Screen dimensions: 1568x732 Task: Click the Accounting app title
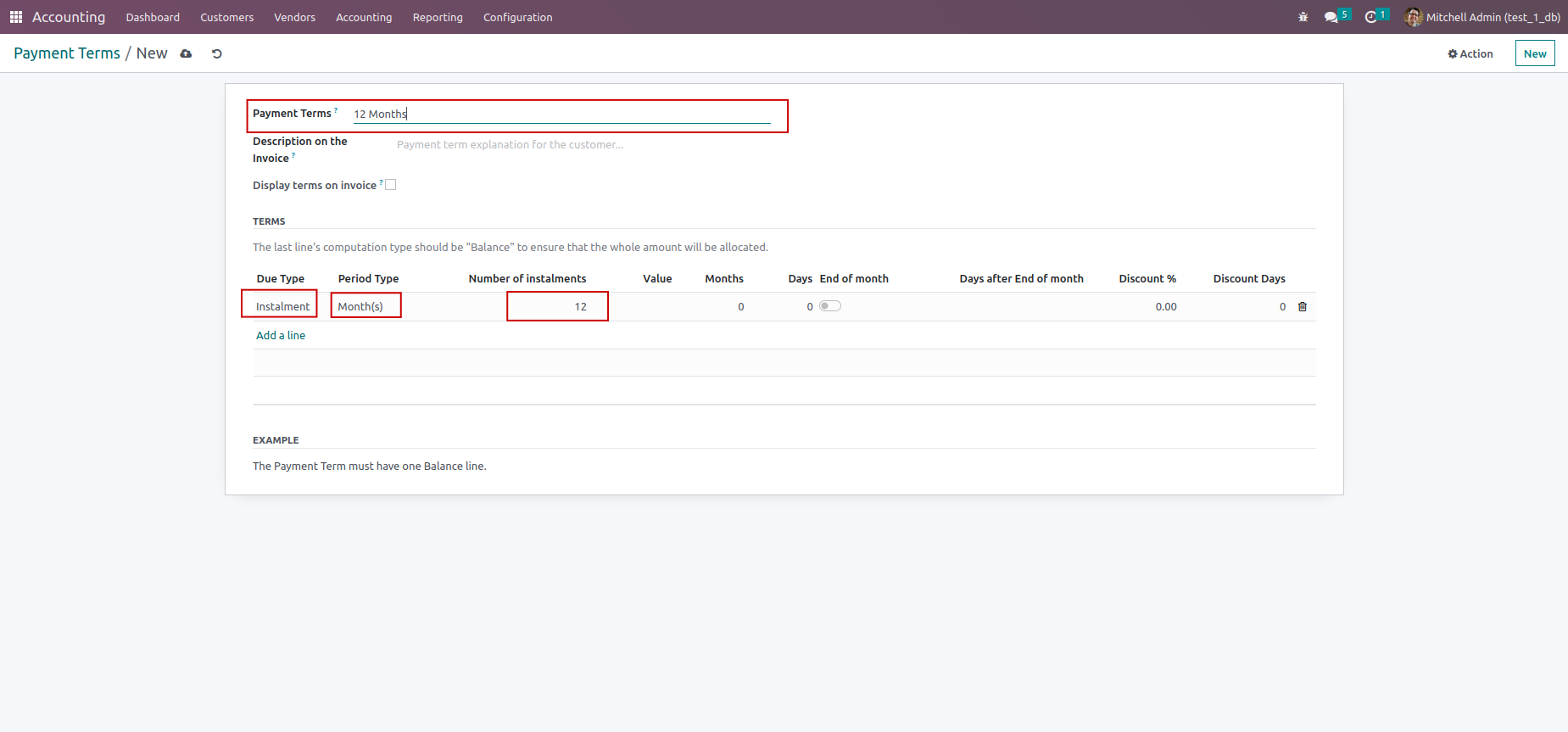[x=69, y=17]
